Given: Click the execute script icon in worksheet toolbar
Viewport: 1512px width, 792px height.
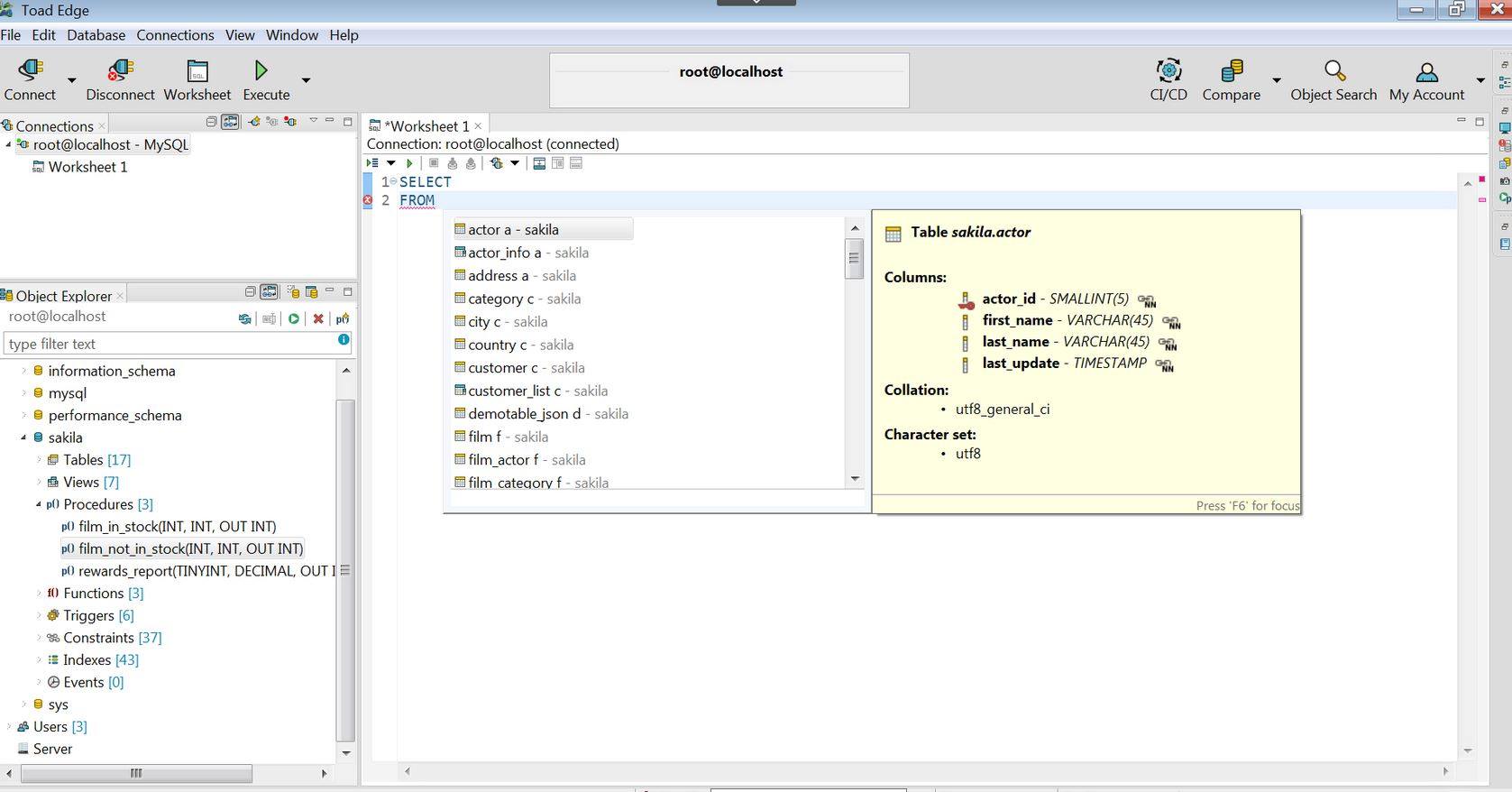Looking at the screenshot, I should coord(372,163).
